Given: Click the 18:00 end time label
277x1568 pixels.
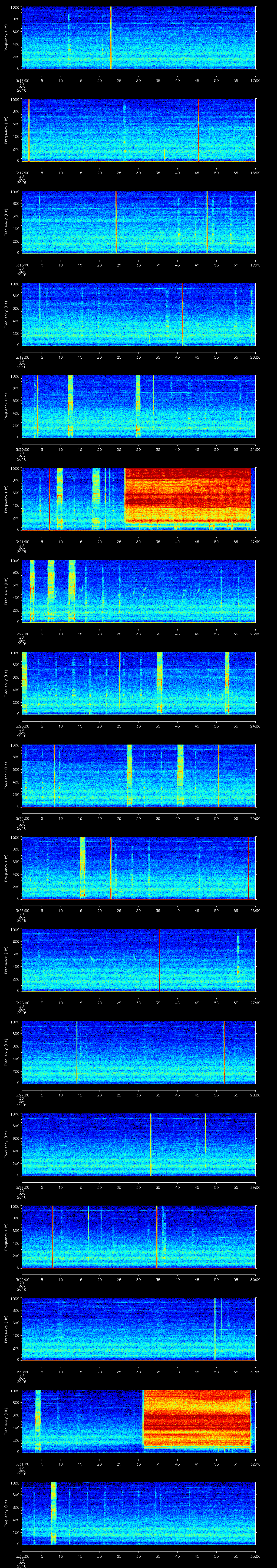Looking at the screenshot, I should pyautogui.click(x=256, y=173).
